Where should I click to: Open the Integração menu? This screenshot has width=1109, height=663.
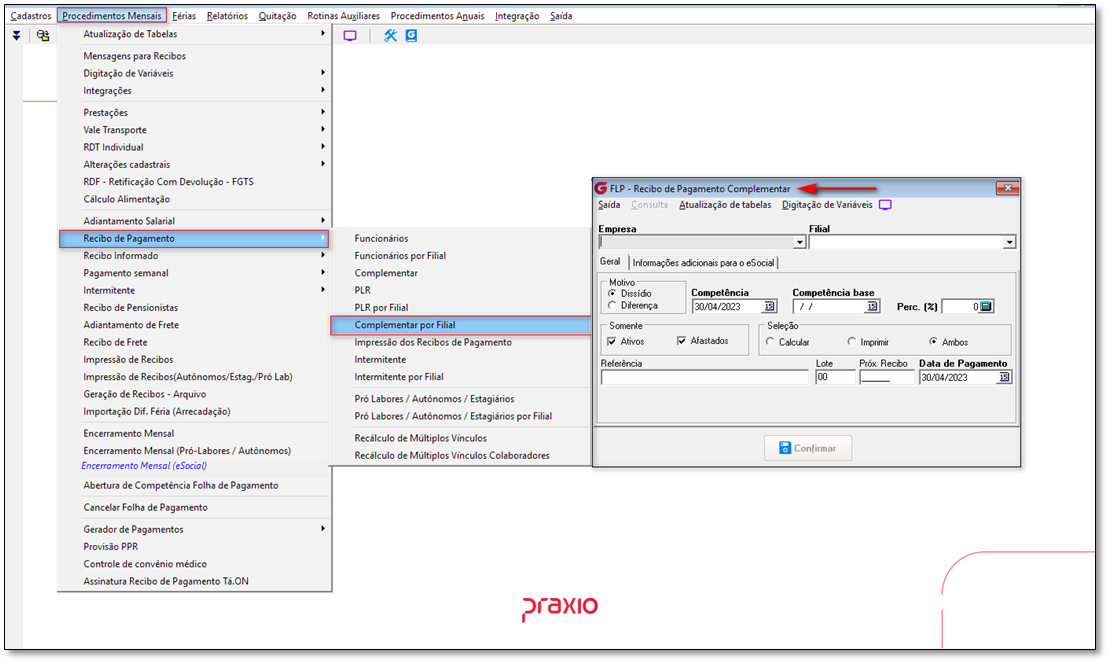click(x=517, y=16)
